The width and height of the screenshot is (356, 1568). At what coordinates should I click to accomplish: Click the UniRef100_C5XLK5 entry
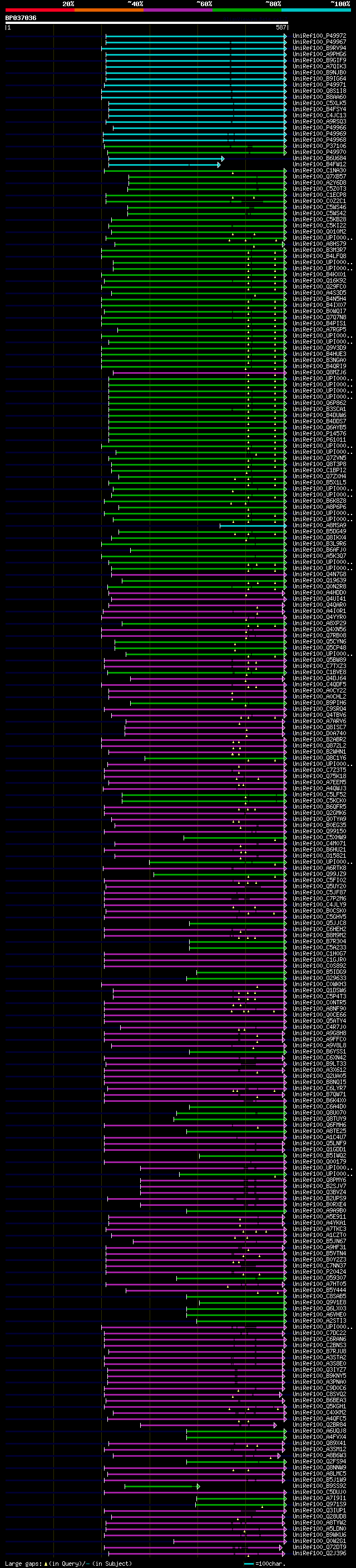click(319, 103)
